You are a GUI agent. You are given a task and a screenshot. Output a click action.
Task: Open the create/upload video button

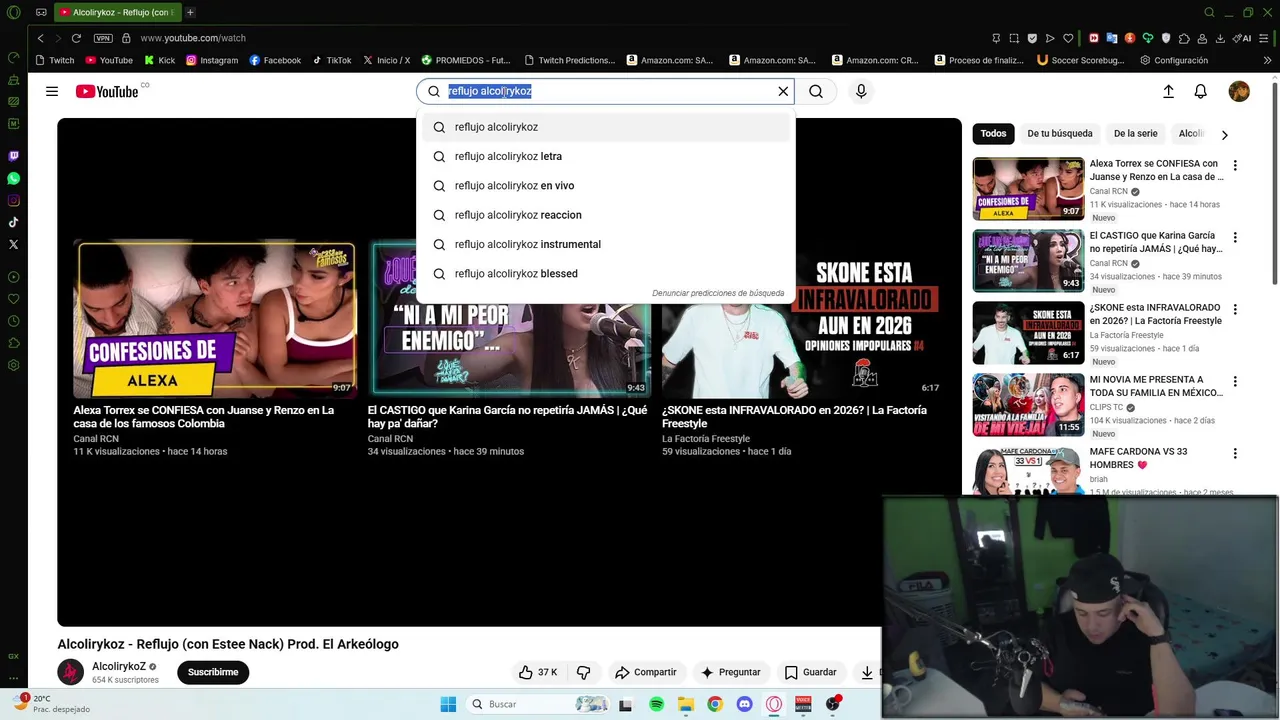pyautogui.click(x=1168, y=91)
